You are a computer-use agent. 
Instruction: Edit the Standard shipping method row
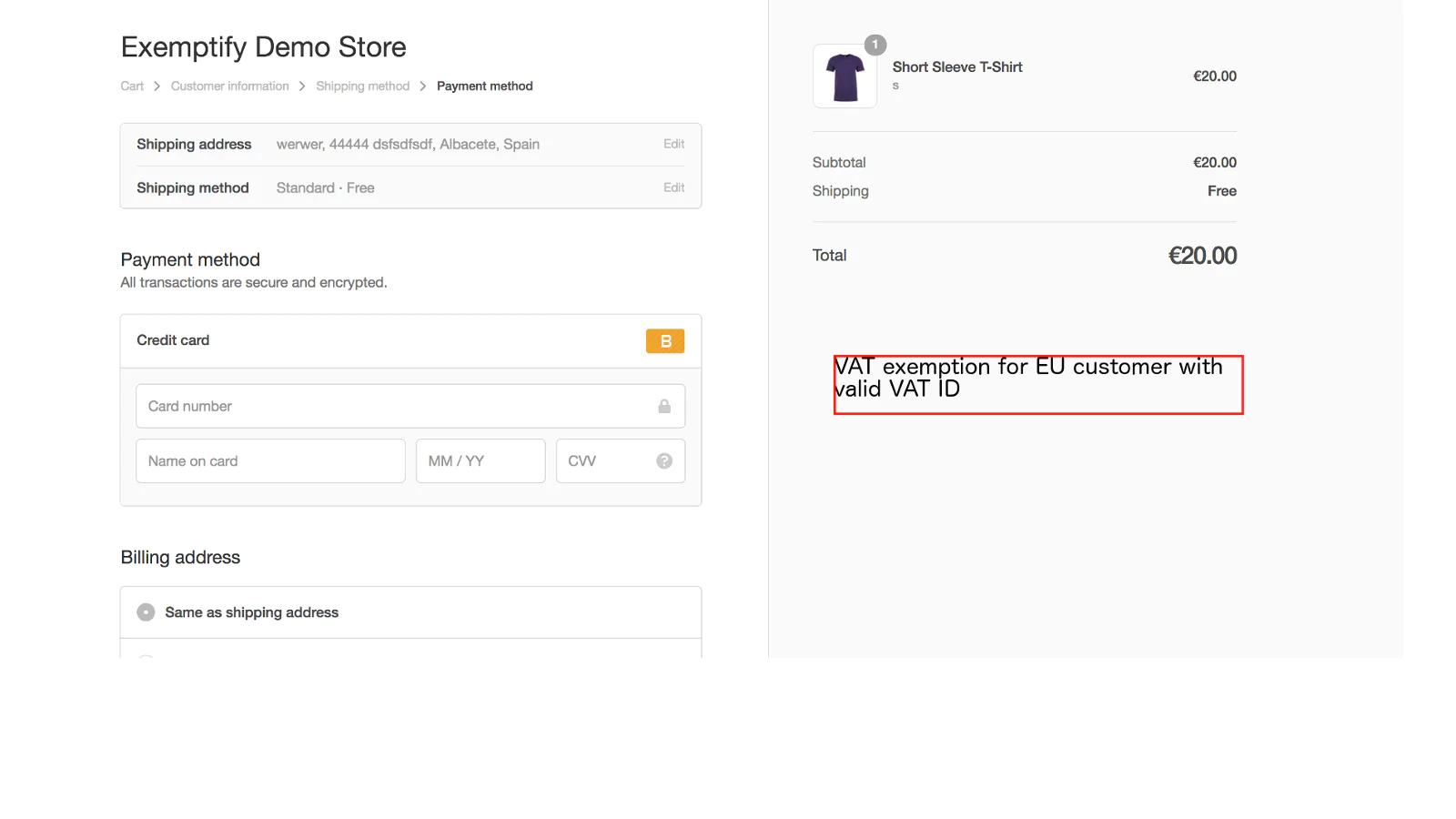(673, 187)
